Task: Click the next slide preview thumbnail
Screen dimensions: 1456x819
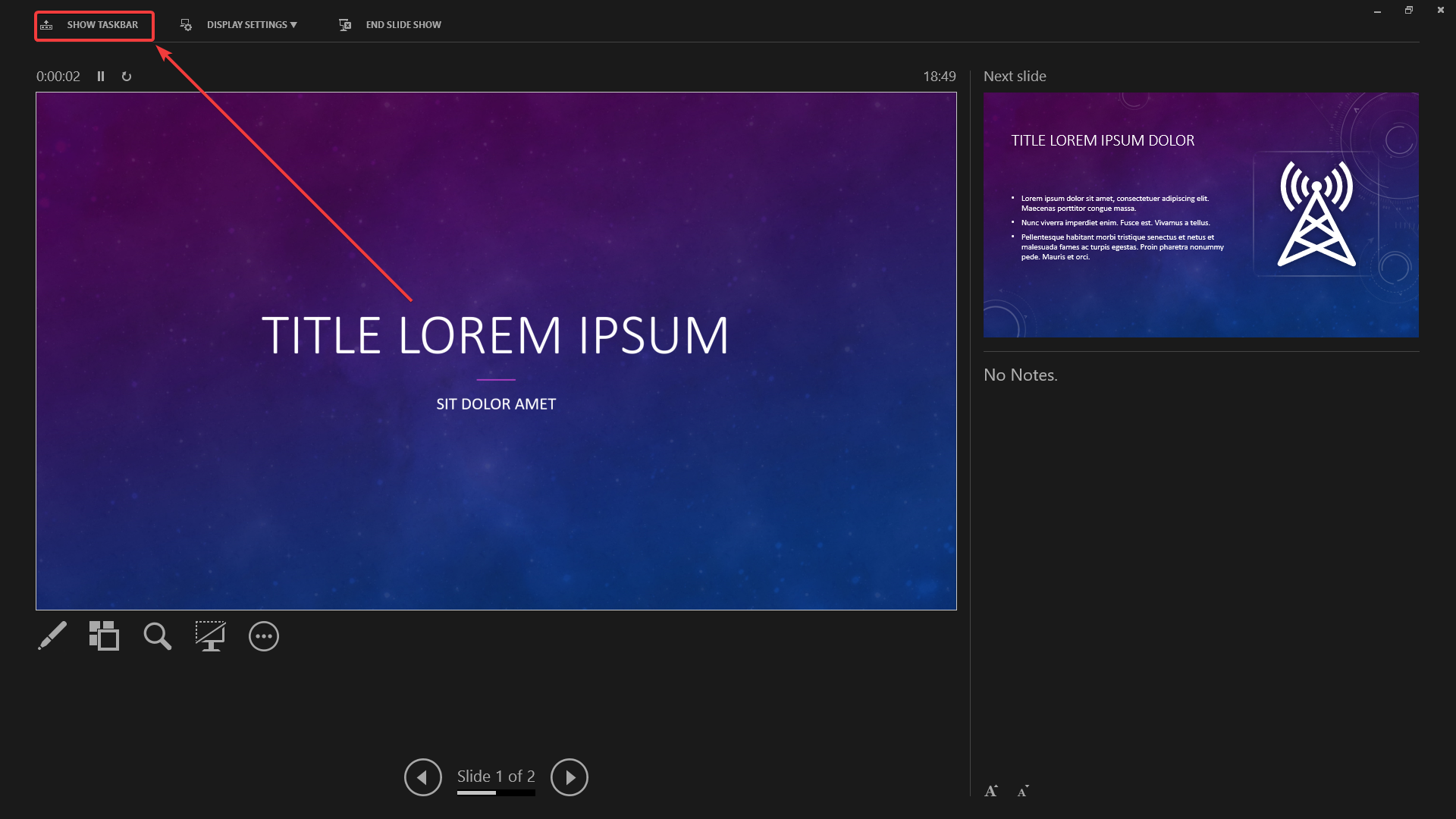Action: click(1201, 215)
